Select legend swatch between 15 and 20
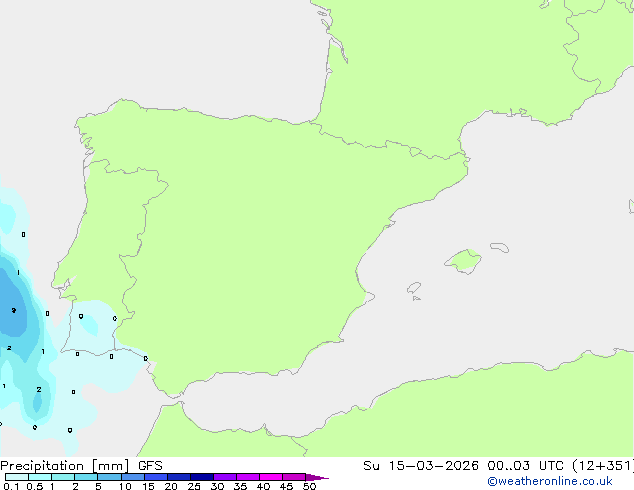This screenshot has width=634, height=490. [156, 477]
